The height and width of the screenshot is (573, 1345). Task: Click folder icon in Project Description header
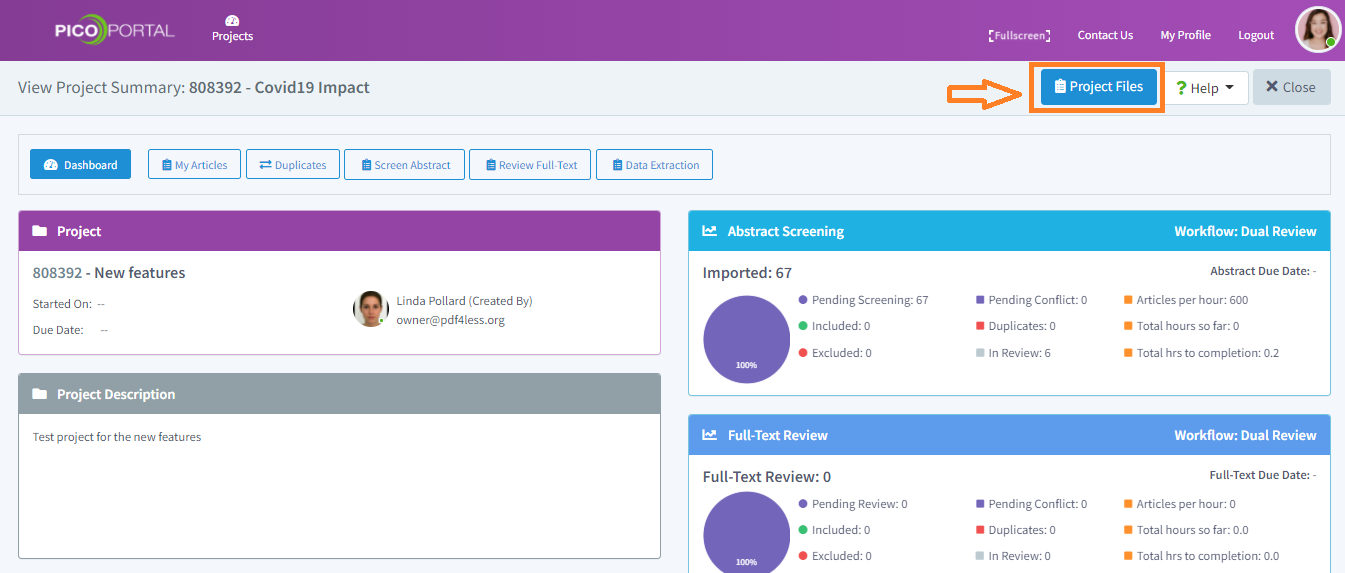click(x=40, y=394)
